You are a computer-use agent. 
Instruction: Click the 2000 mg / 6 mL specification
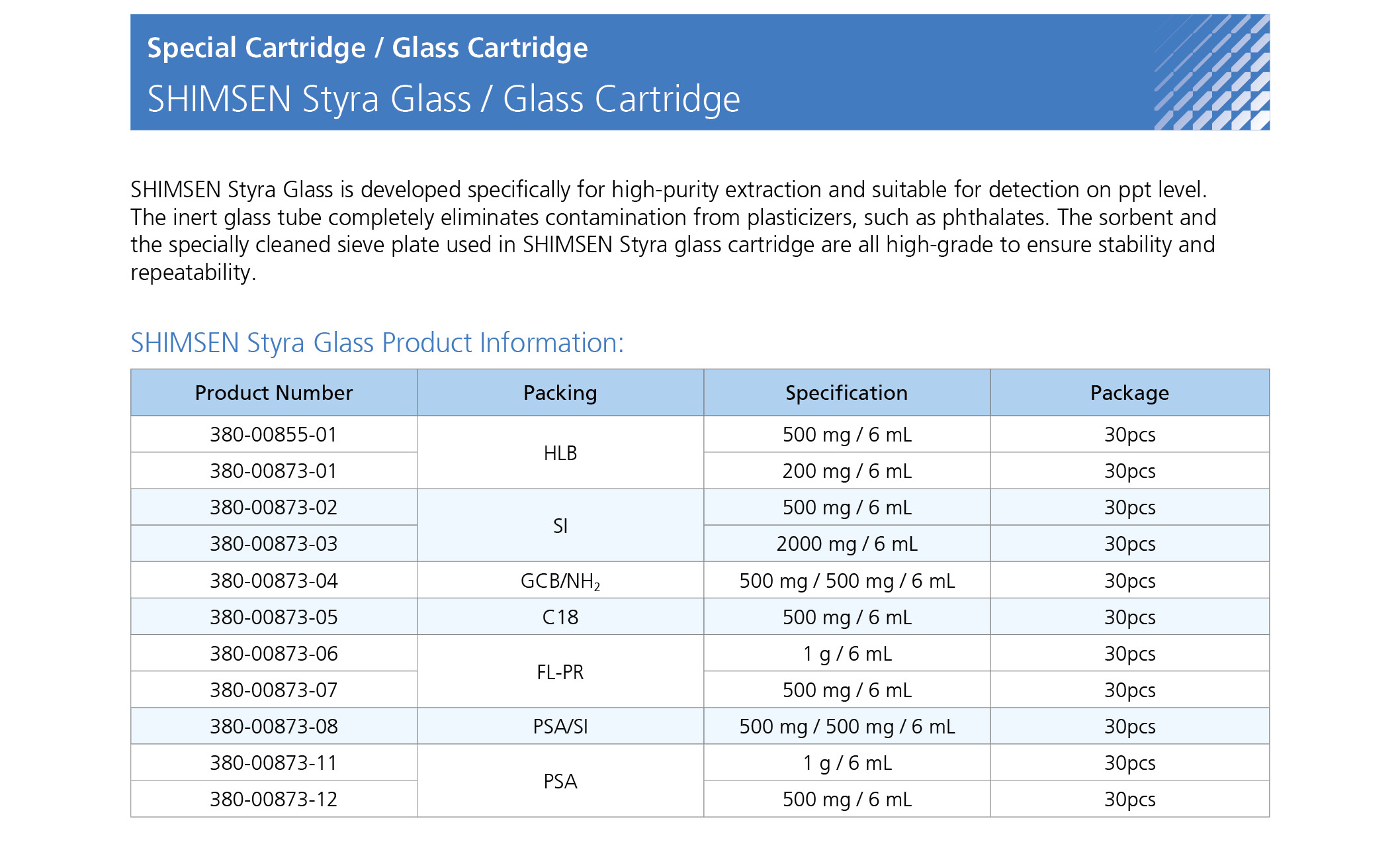tap(847, 543)
